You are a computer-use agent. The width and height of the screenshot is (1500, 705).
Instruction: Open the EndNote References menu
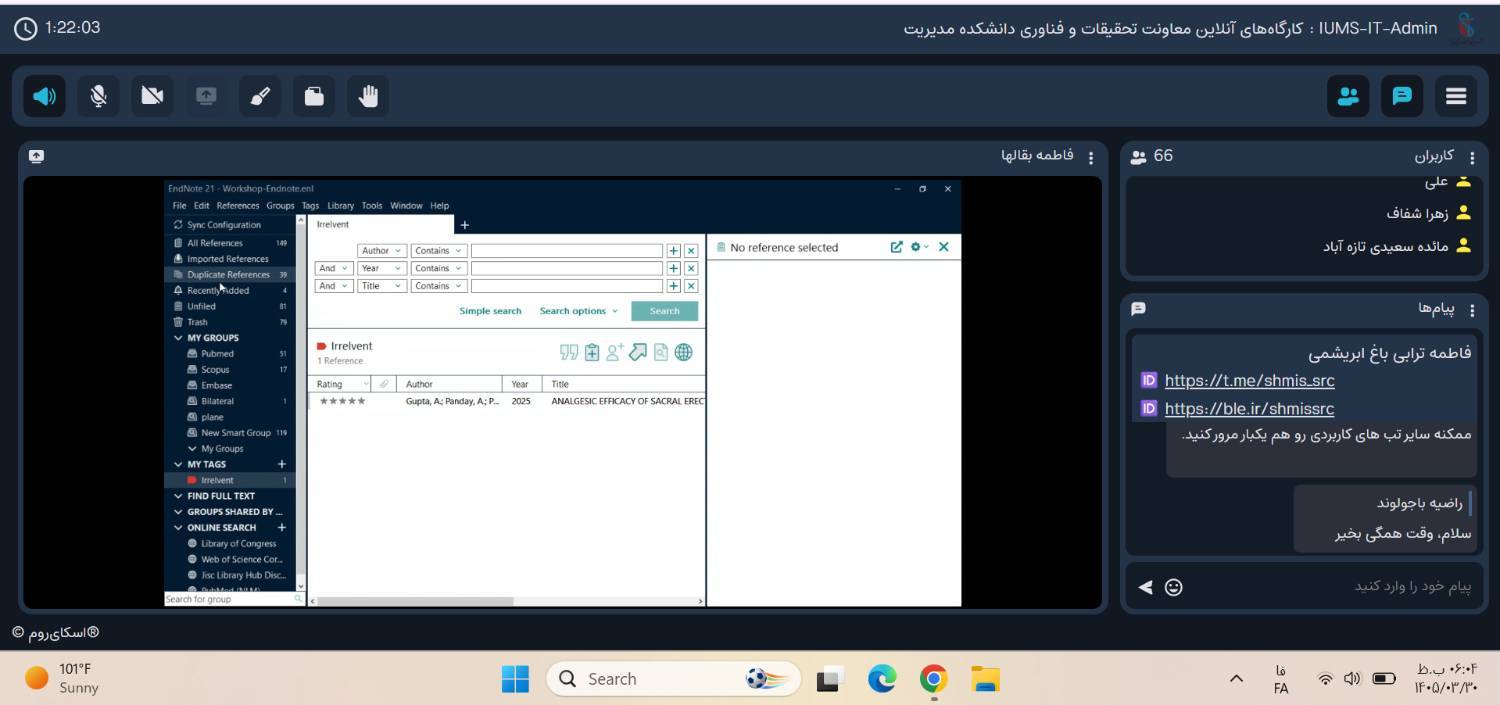(238, 206)
